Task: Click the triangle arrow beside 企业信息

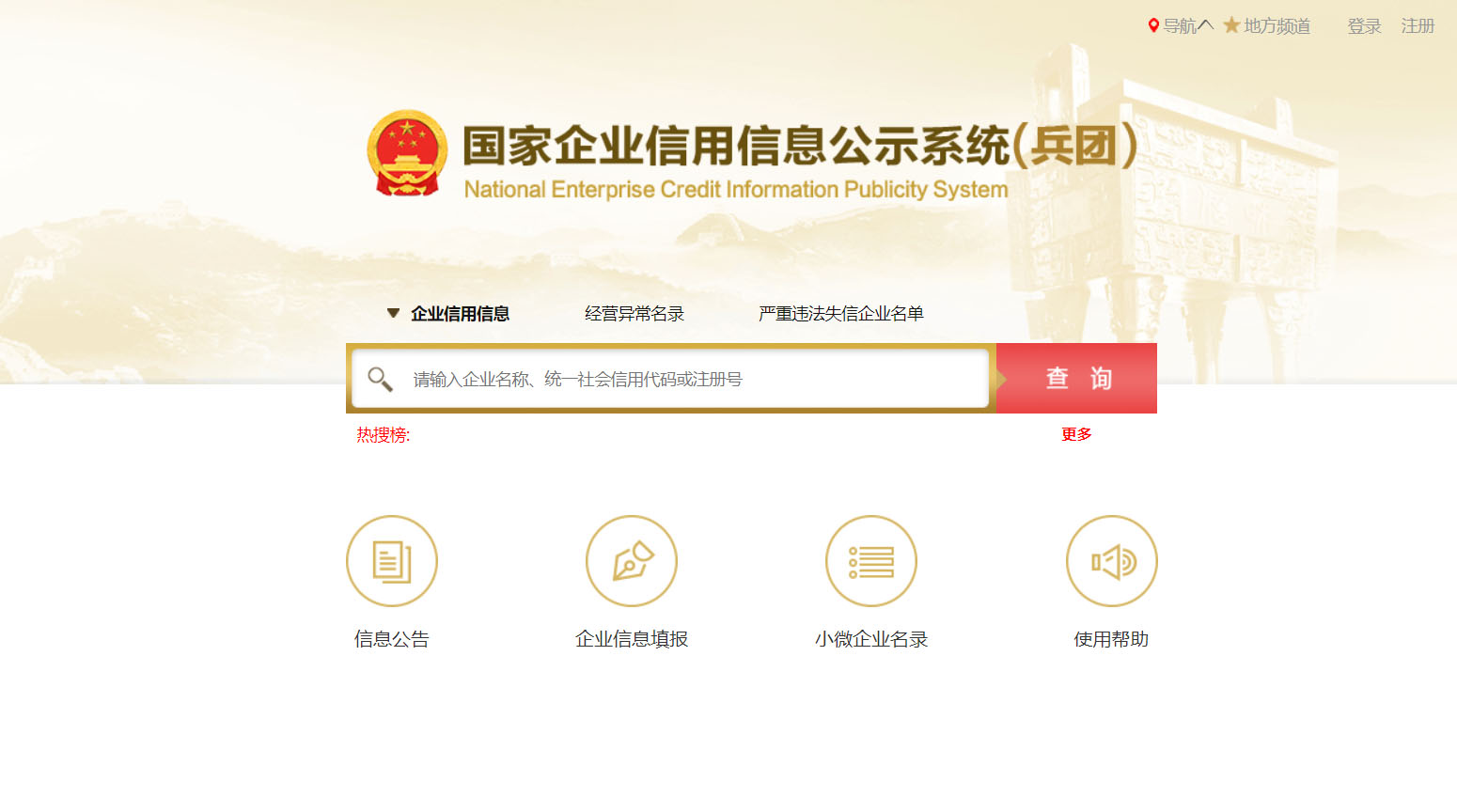Action: coord(393,313)
